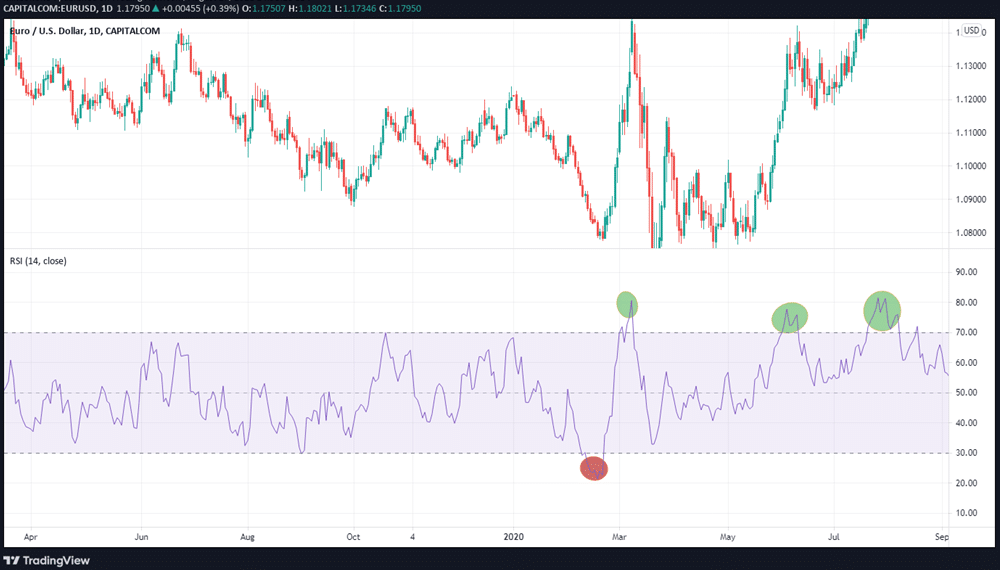Click the red oversold circle marker on RSI
Viewport: 1000px width, 570px height.
(594, 468)
